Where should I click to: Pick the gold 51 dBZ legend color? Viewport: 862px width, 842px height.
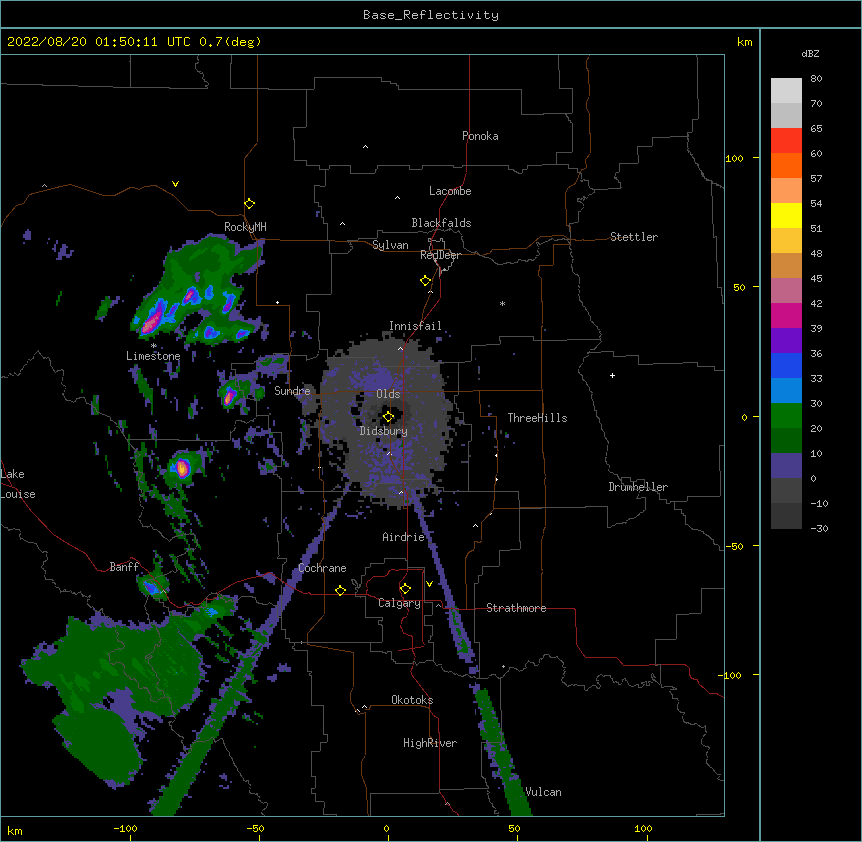tap(786, 241)
